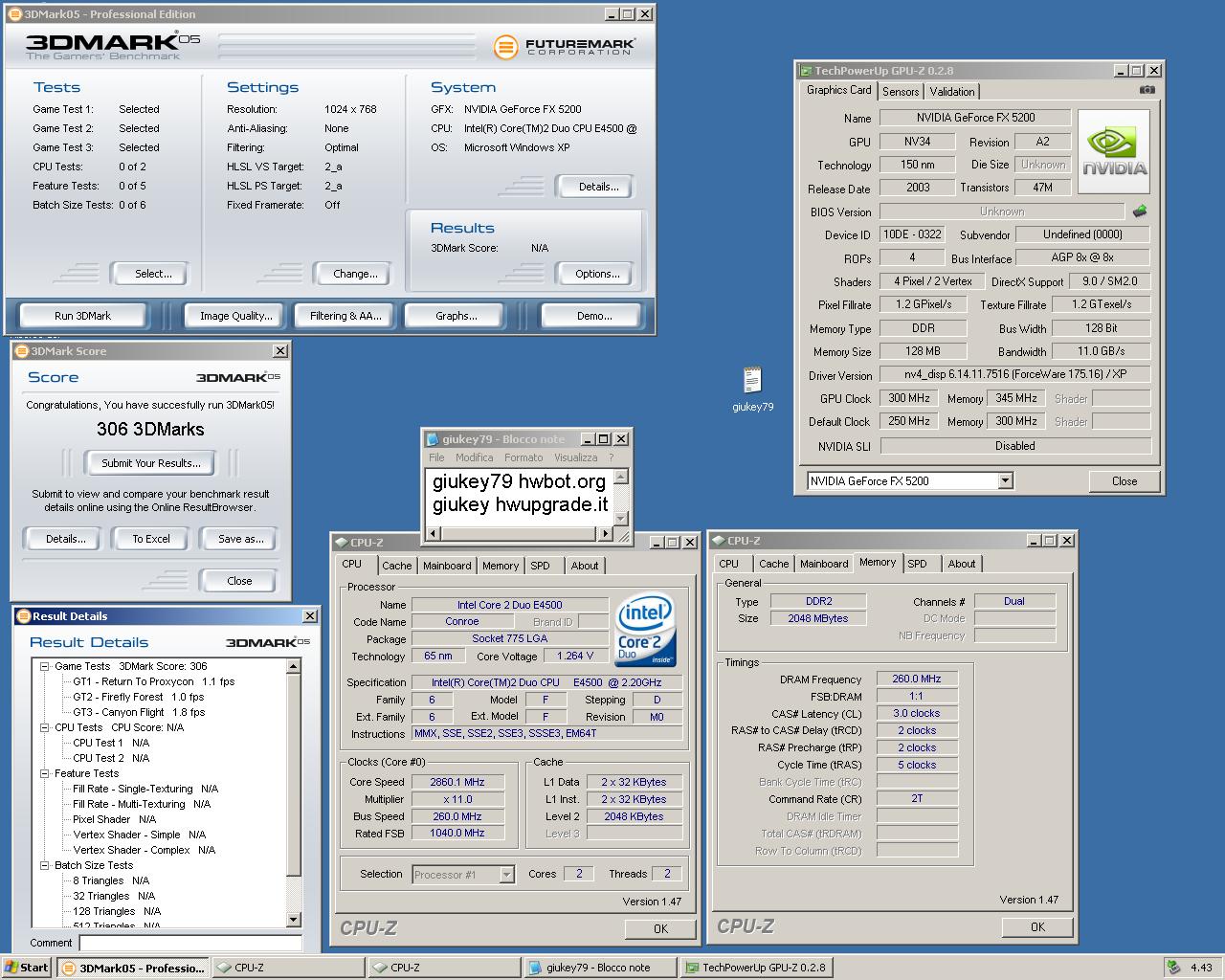The image size is (1225, 980).
Task: Switch to the Sensors tab in GPU-Z
Action: click(901, 92)
